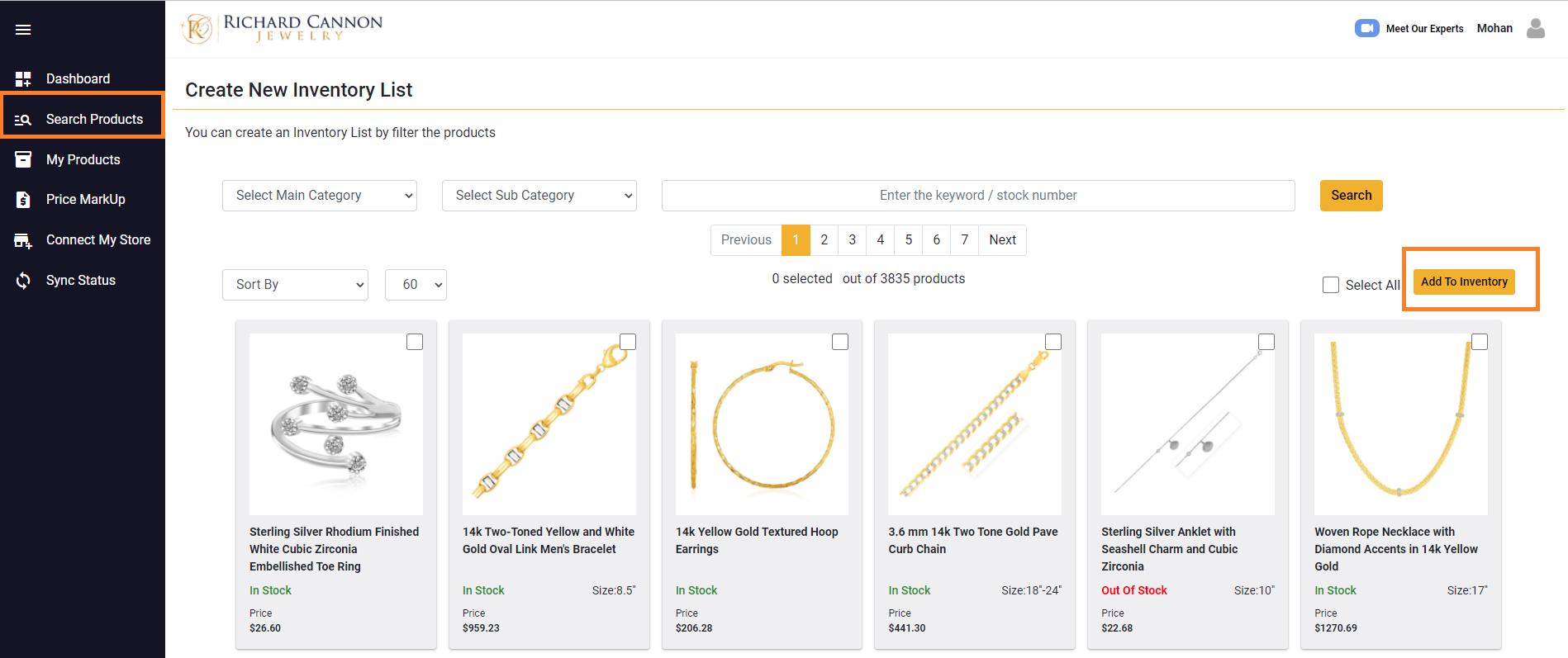Expand the Select Sub Category dropdown
The width and height of the screenshot is (1568, 658).
539,196
